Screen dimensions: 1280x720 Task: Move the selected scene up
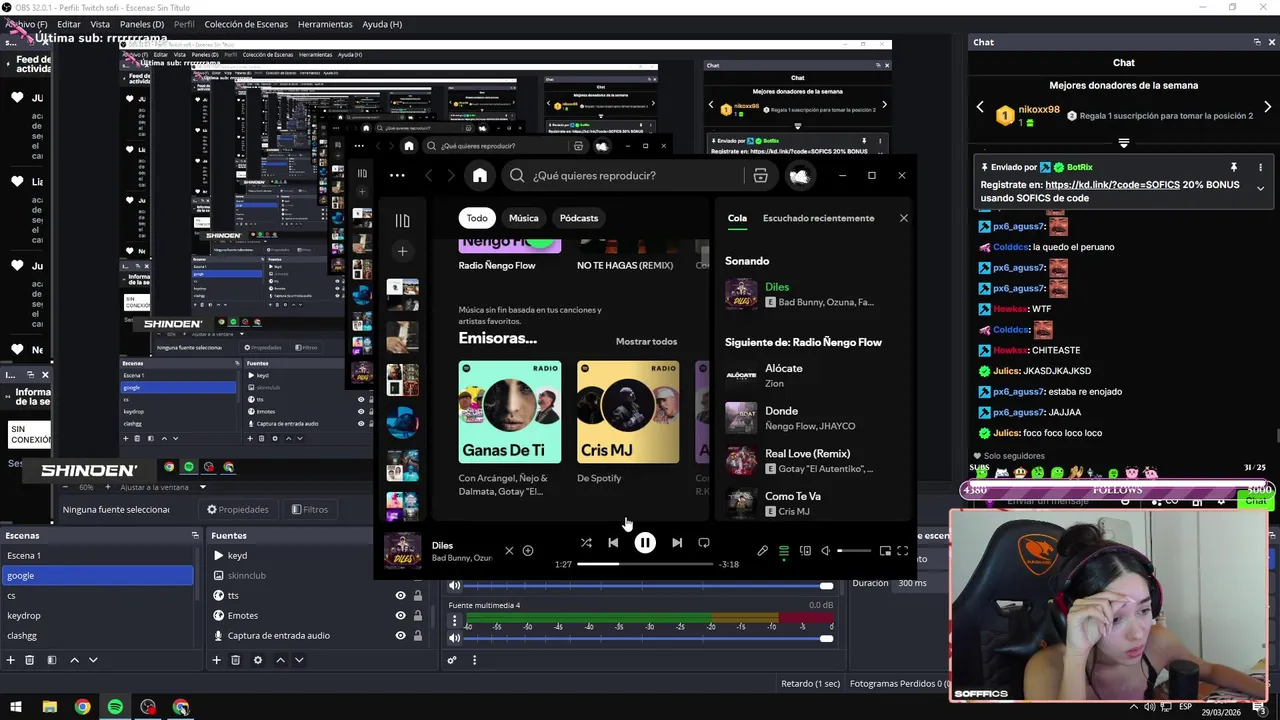74,660
